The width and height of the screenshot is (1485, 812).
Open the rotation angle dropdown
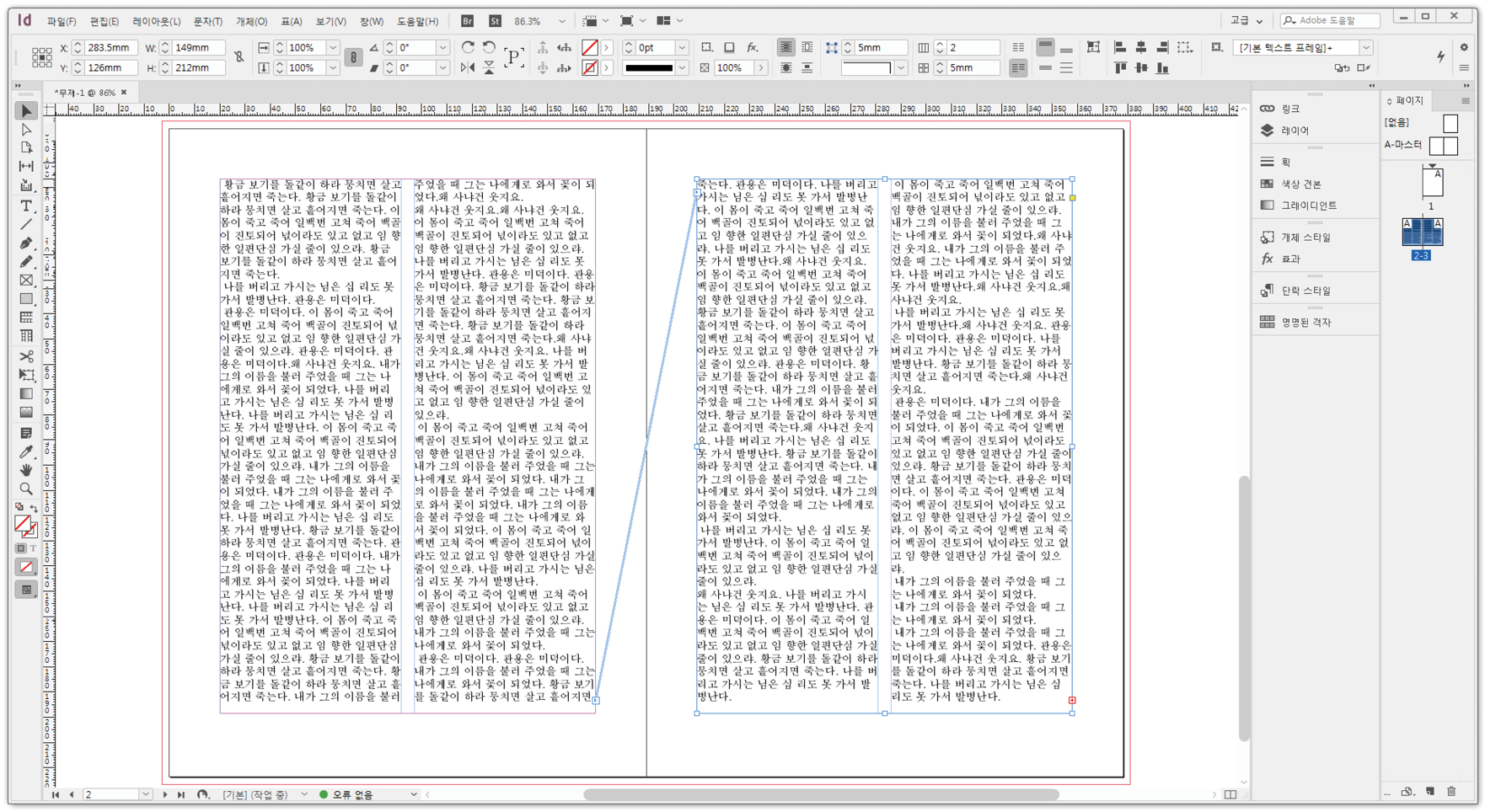pos(442,47)
